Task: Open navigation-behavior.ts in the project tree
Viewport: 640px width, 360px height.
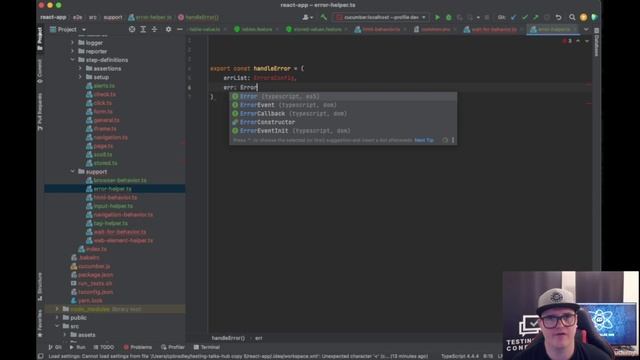Action: point(119,215)
